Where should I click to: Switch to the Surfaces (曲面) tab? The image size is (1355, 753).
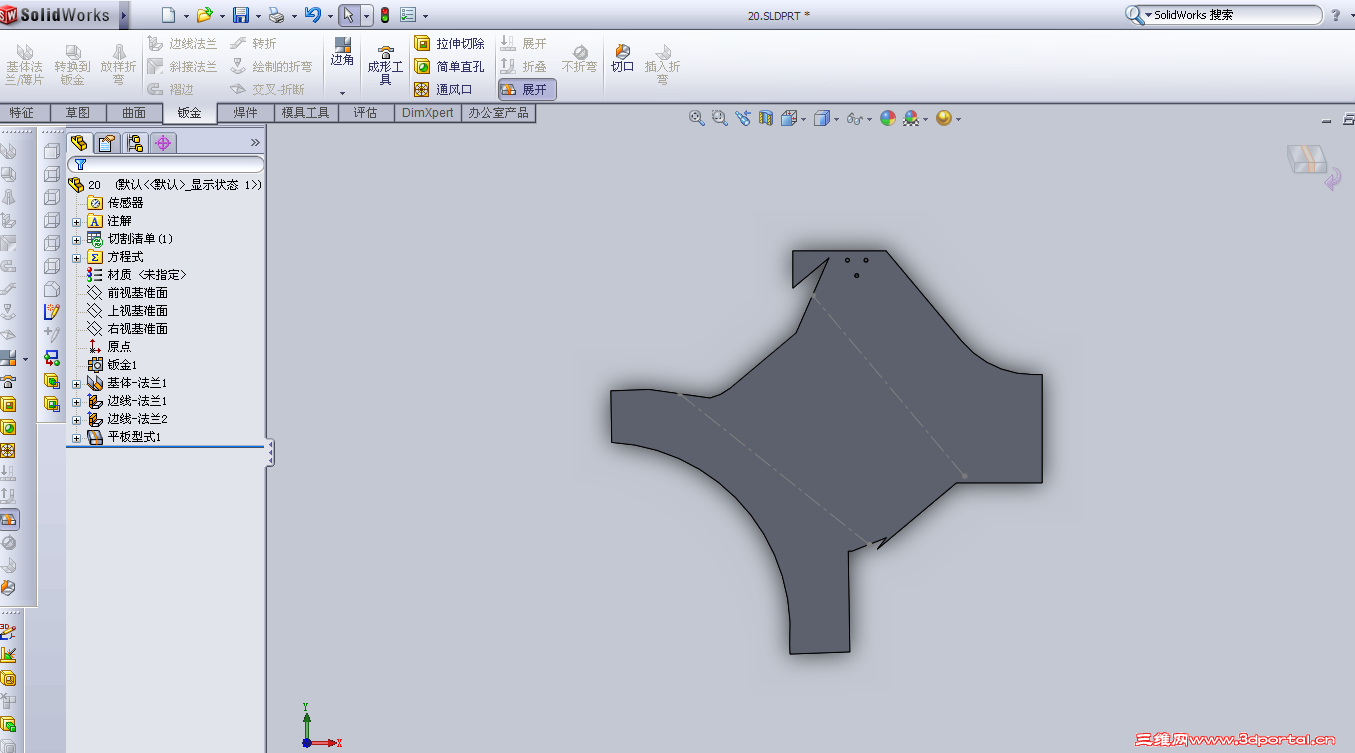pyautogui.click(x=133, y=113)
